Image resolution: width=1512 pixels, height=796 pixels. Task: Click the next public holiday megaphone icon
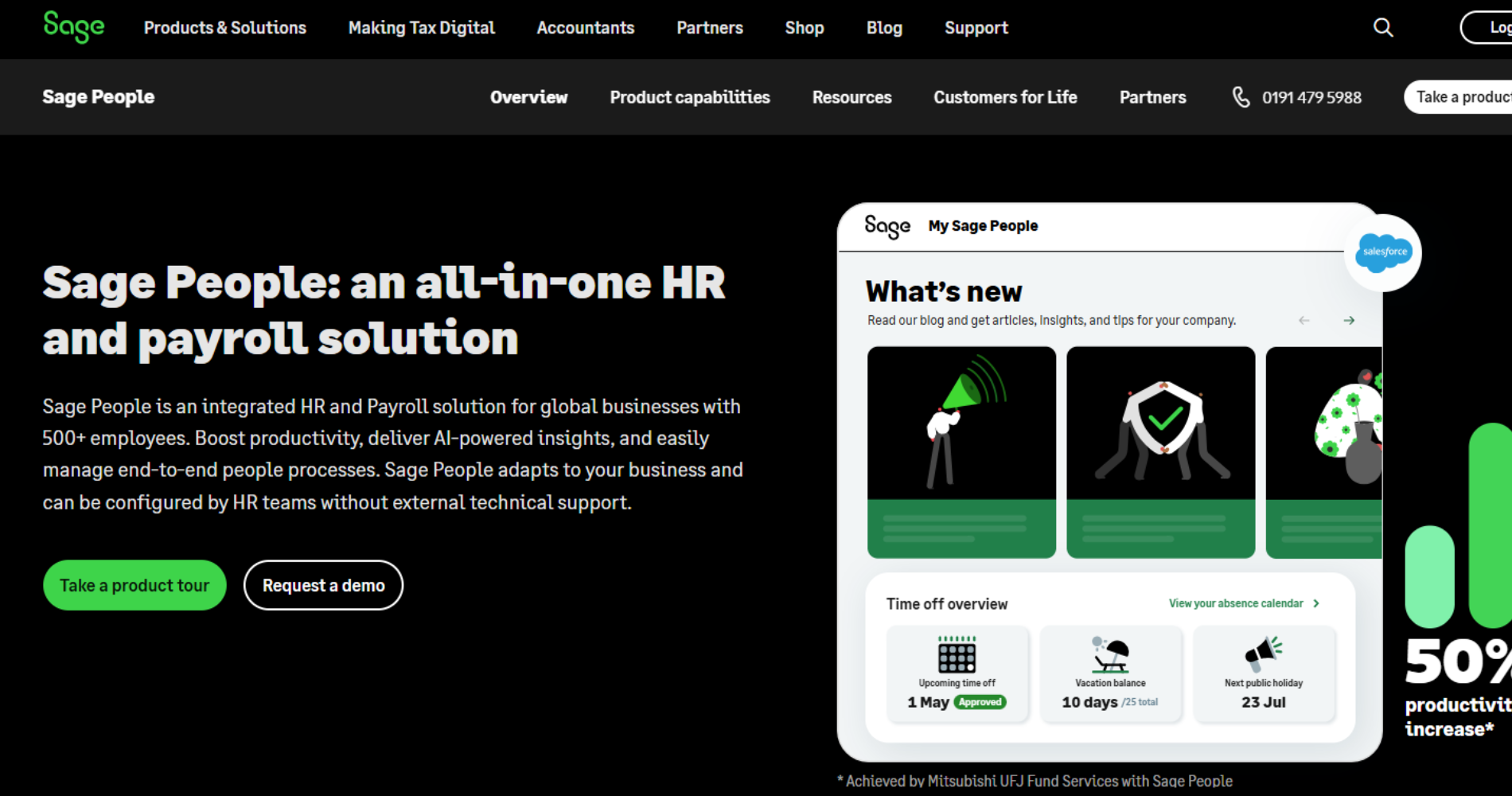[x=1264, y=654]
